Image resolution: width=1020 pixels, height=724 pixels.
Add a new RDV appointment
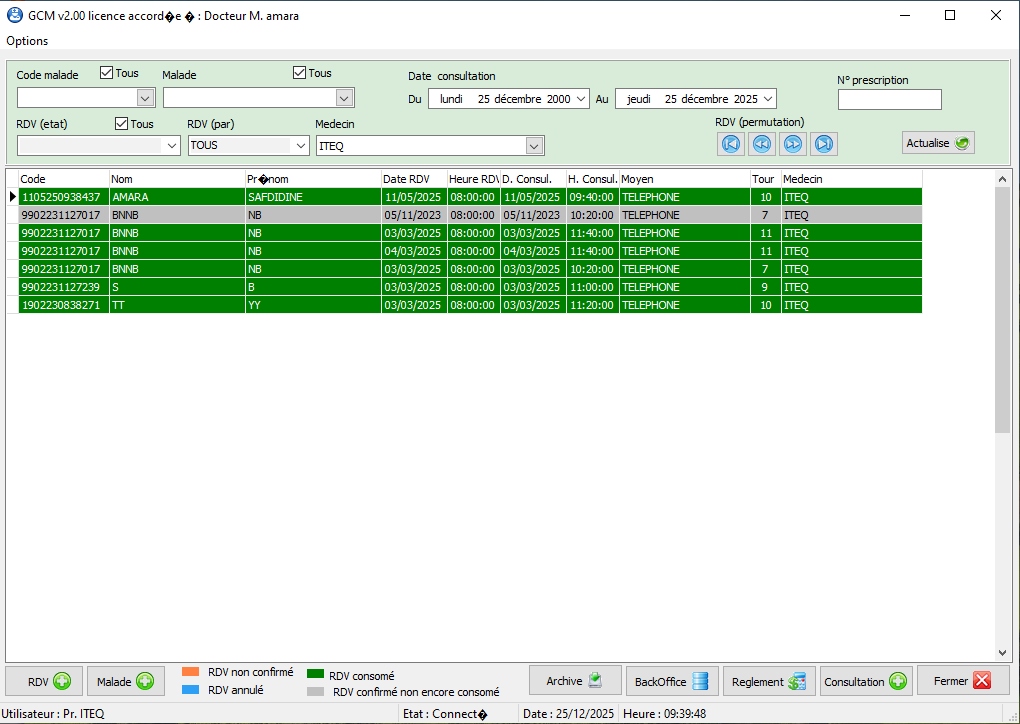(x=44, y=682)
